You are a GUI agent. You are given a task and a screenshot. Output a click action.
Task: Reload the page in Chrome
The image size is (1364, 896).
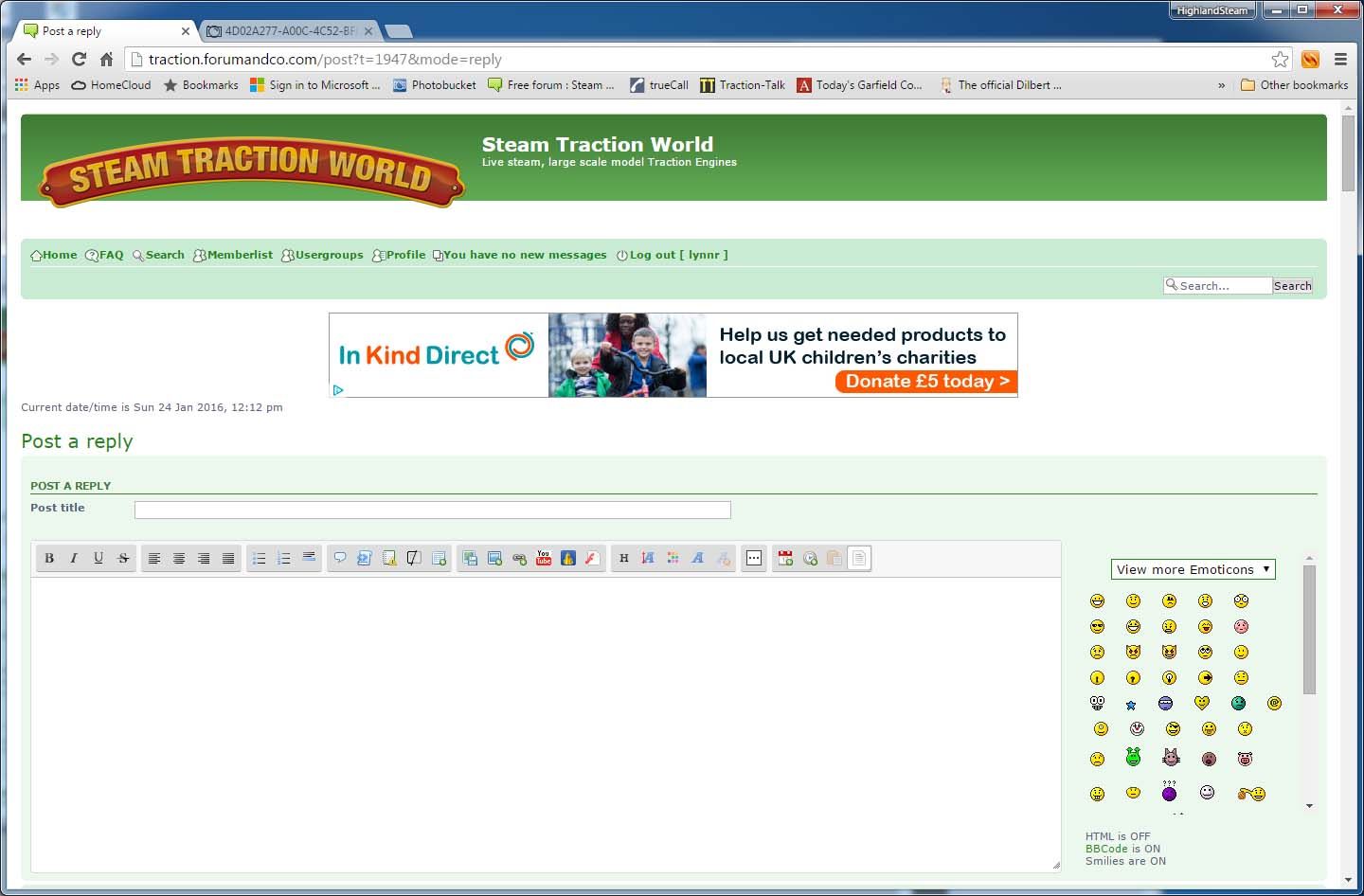[80, 59]
